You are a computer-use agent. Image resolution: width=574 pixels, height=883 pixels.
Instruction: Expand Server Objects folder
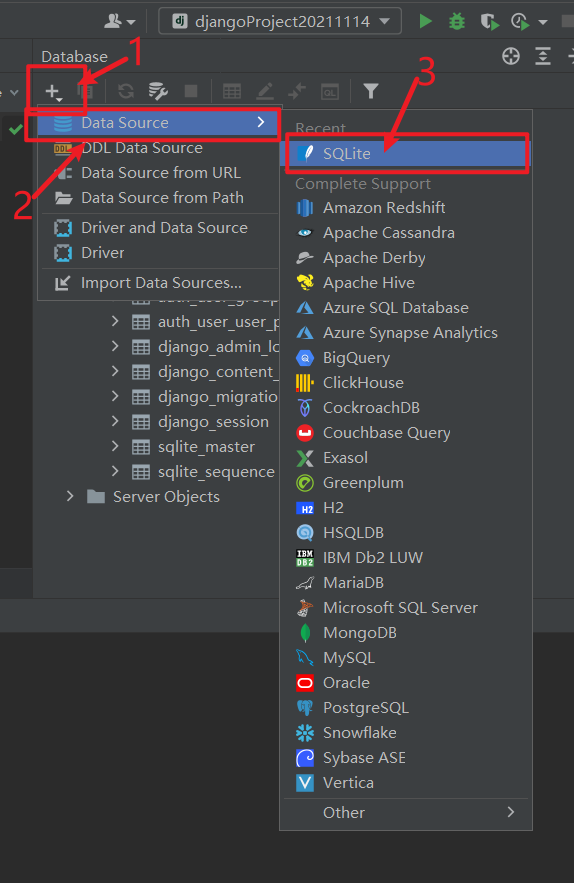click(x=70, y=496)
